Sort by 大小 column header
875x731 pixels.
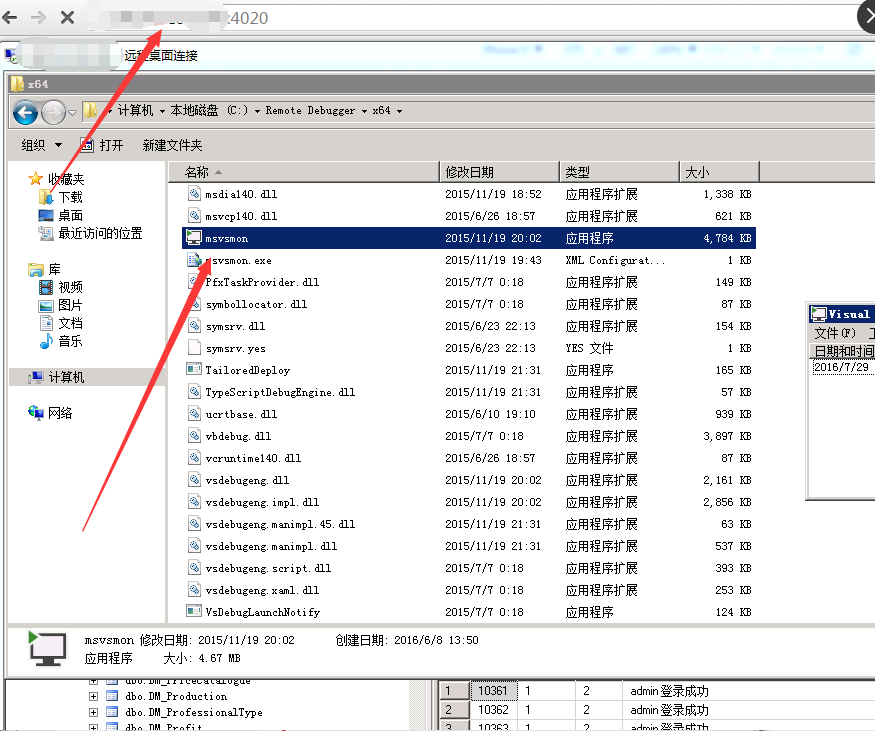(719, 172)
